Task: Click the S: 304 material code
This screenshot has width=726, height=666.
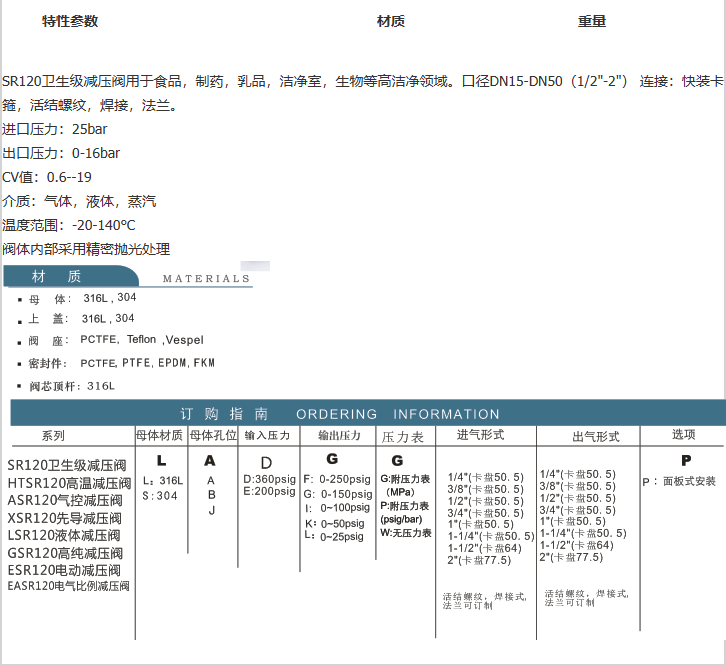Action: pos(160,496)
